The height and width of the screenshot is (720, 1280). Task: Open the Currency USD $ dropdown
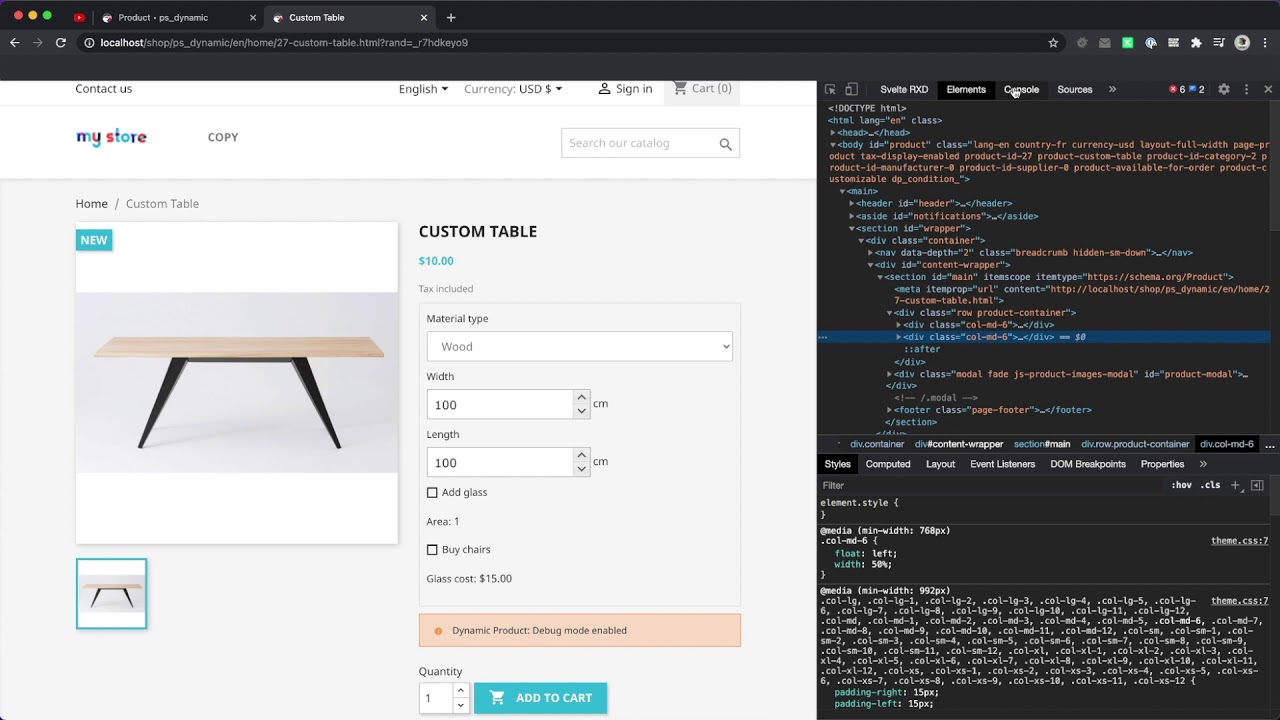513,89
